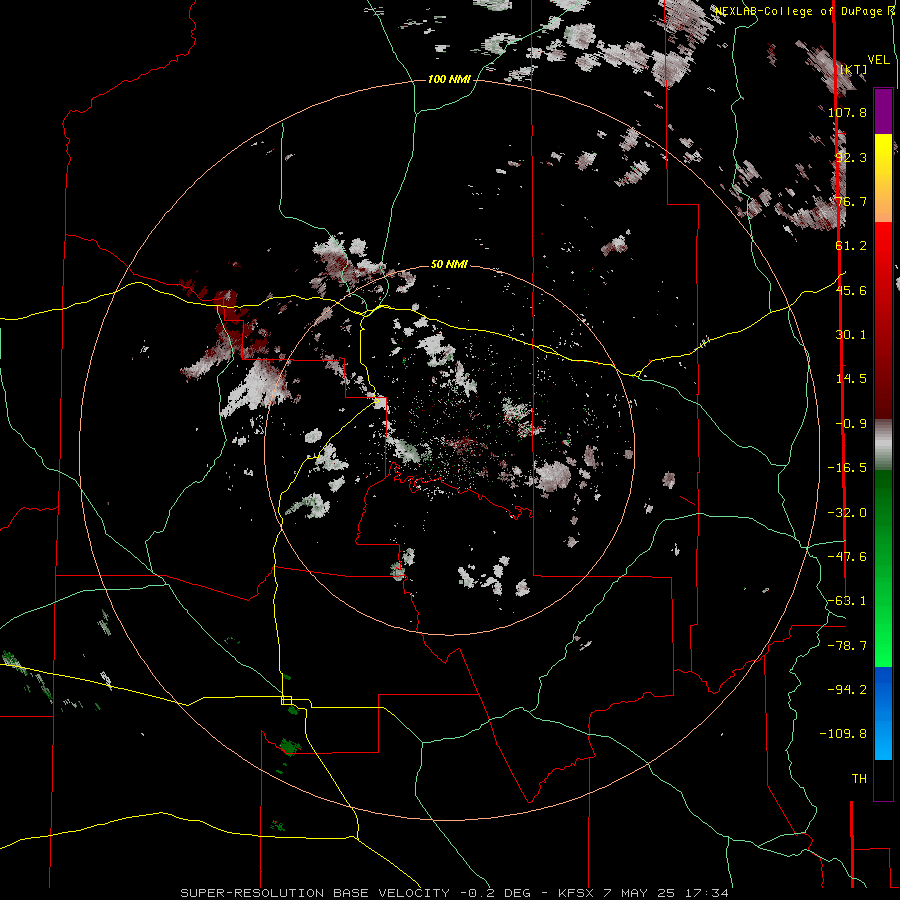
Task: Click the -78.7 scale value
Action: [847, 646]
